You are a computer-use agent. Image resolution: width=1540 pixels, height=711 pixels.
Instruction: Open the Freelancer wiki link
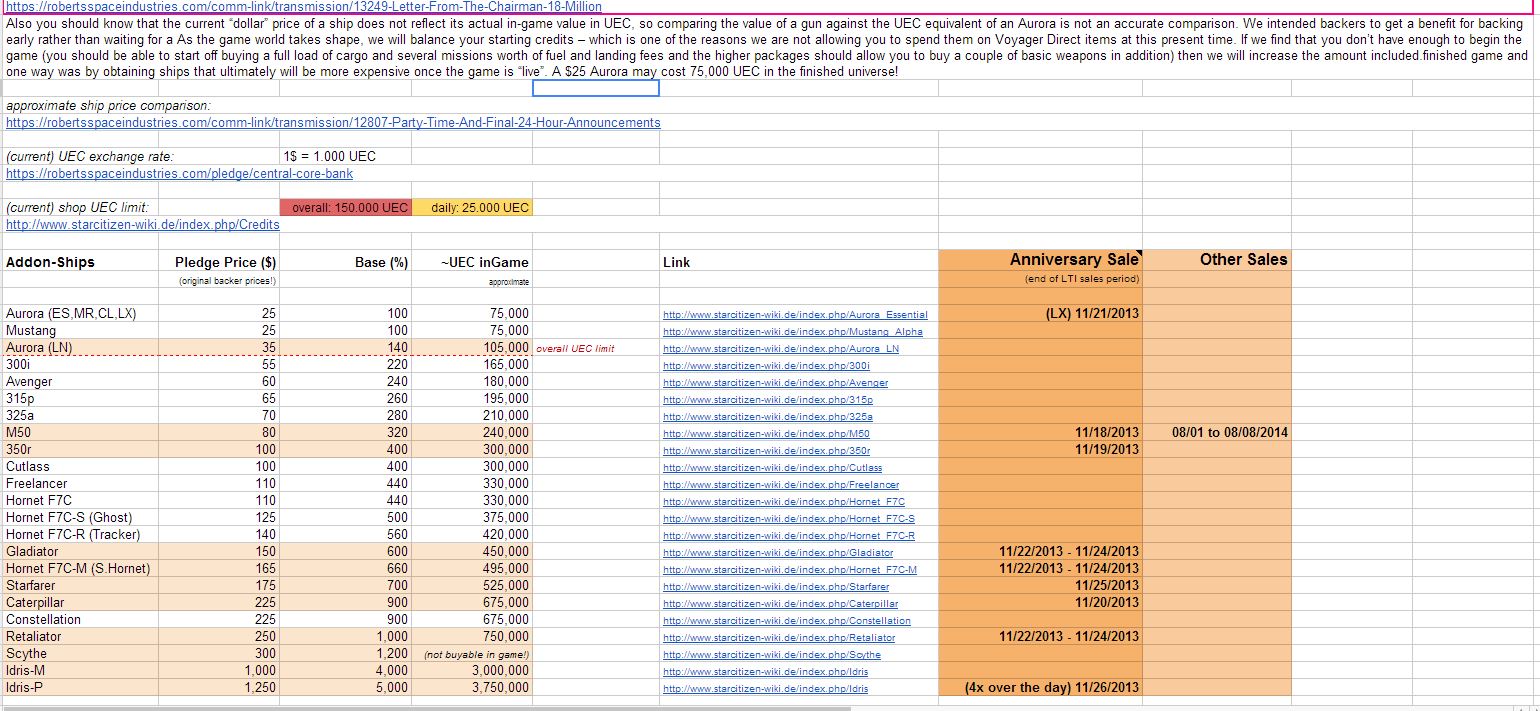click(x=781, y=484)
